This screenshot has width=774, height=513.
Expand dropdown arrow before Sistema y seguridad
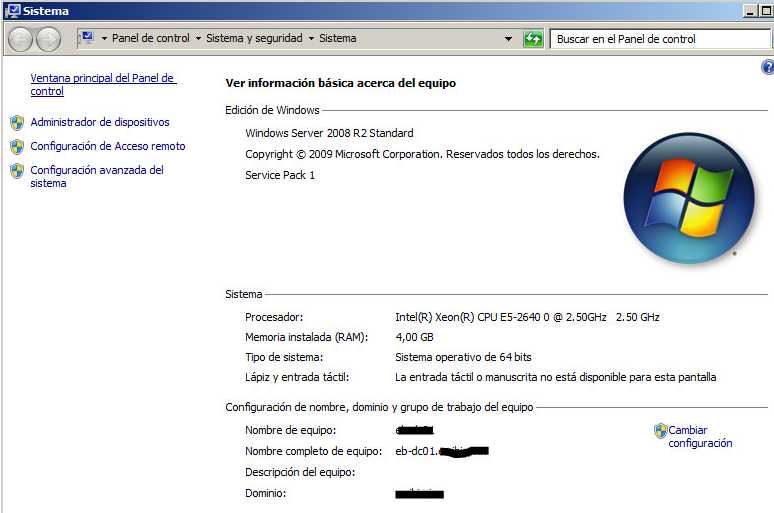[198, 39]
